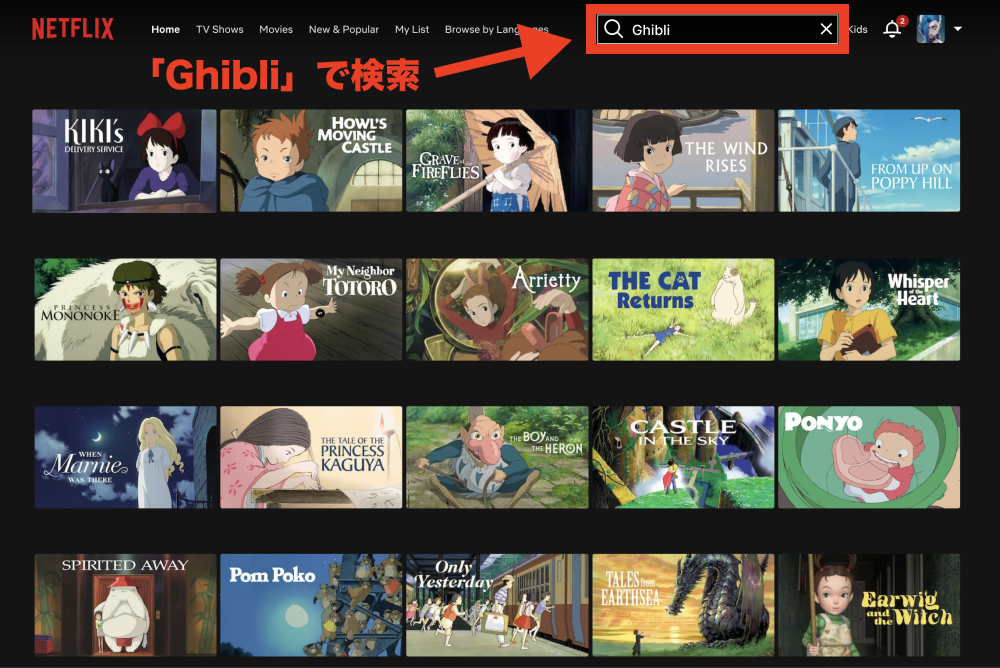1000x668 pixels.
Task: Open Princess Mononoke title
Action: [126, 309]
